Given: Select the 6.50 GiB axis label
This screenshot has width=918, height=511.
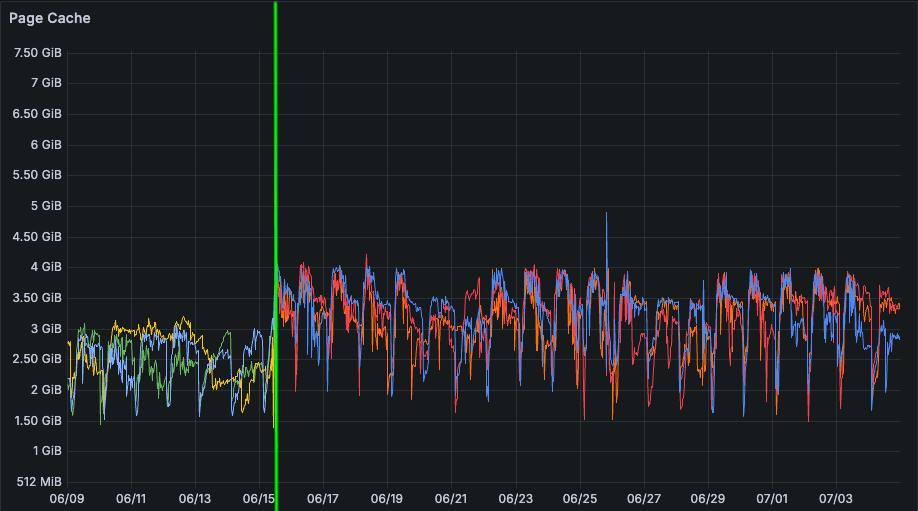Looking at the screenshot, I should pos(37,114).
